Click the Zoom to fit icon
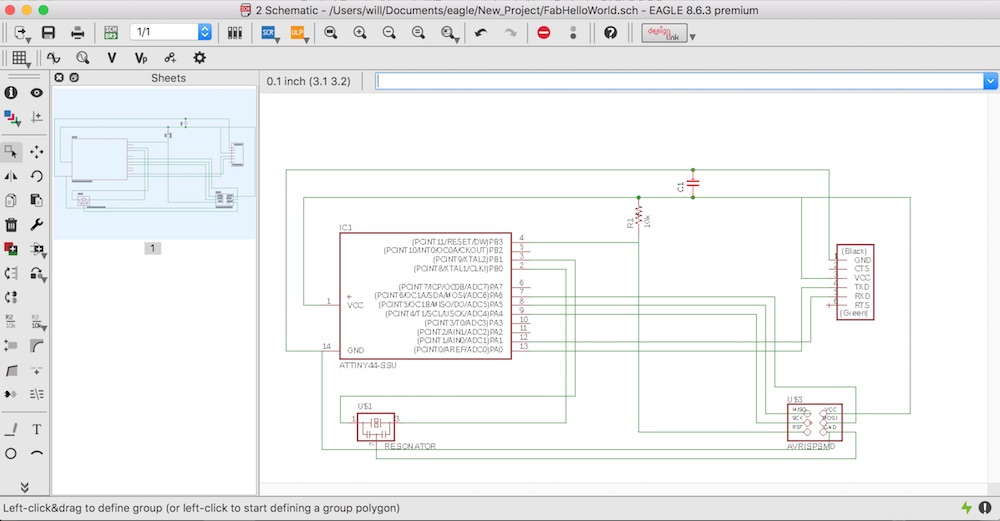Image resolution: width=1000 pixels, height=521 pixels. point(330,33)
